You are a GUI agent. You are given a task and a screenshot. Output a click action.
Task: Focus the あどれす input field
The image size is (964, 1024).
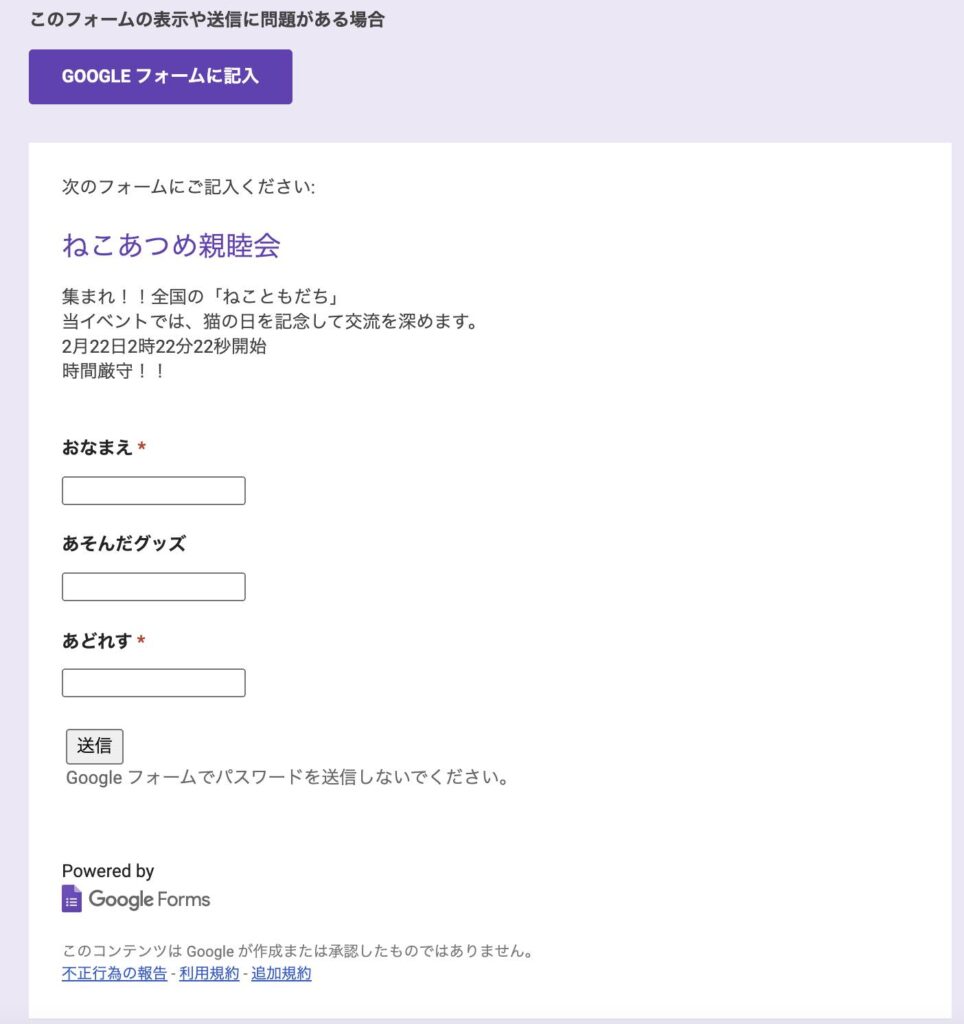click(x=153, y=682)
